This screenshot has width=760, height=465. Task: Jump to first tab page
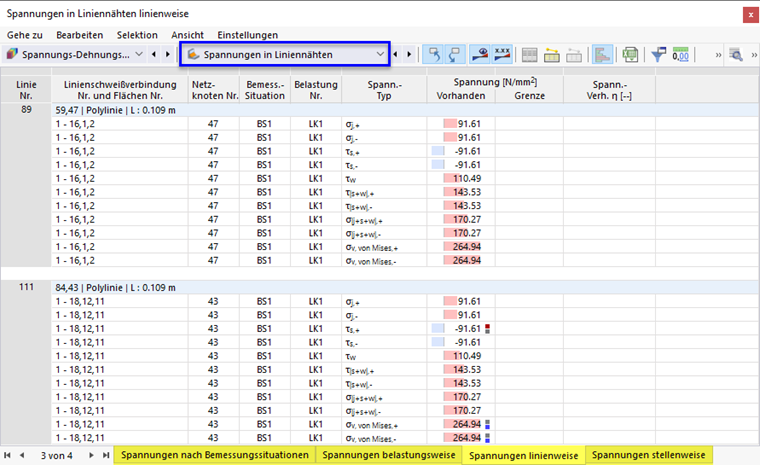point(7,455)
